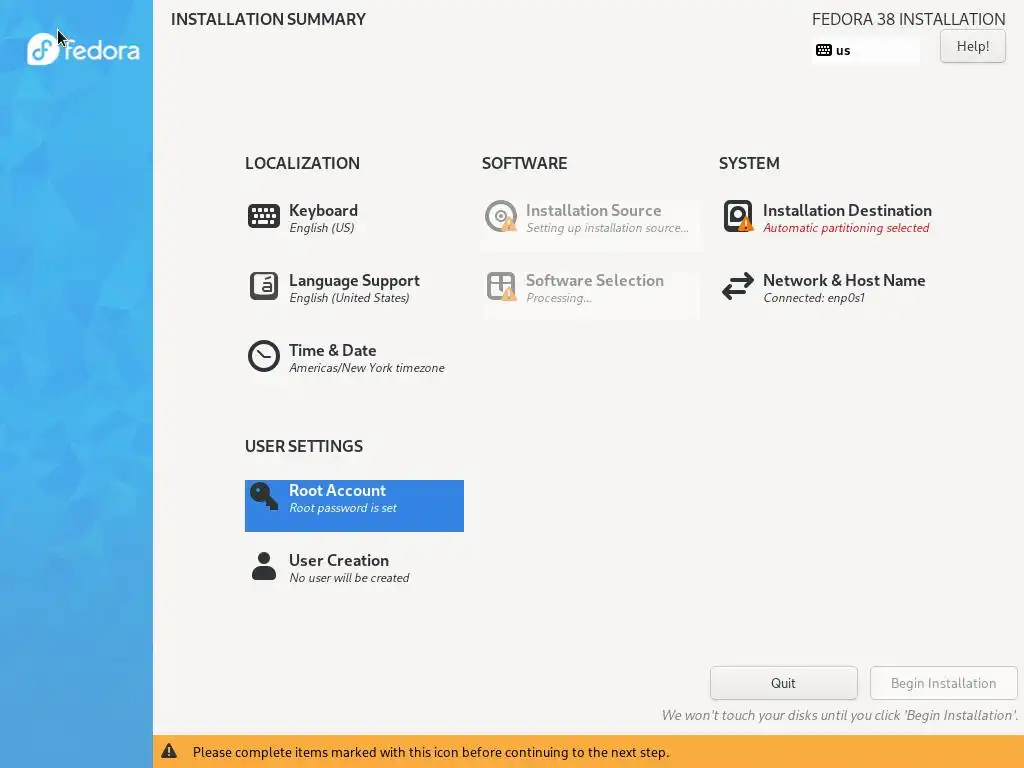Open Language Support settings label
This screenshot has height=768, width=1024.
pos(354,280)
